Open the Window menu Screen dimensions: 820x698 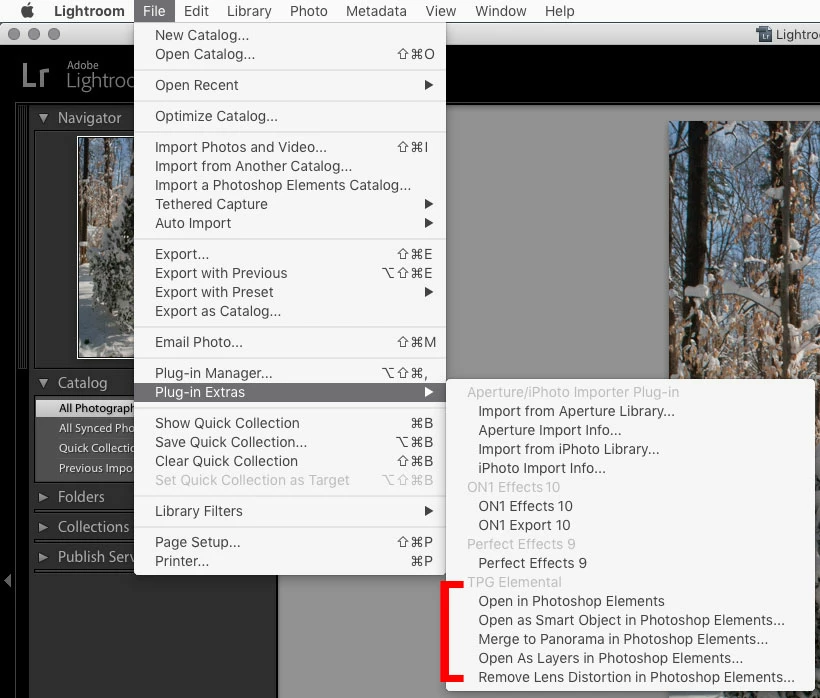pos(500,11)
